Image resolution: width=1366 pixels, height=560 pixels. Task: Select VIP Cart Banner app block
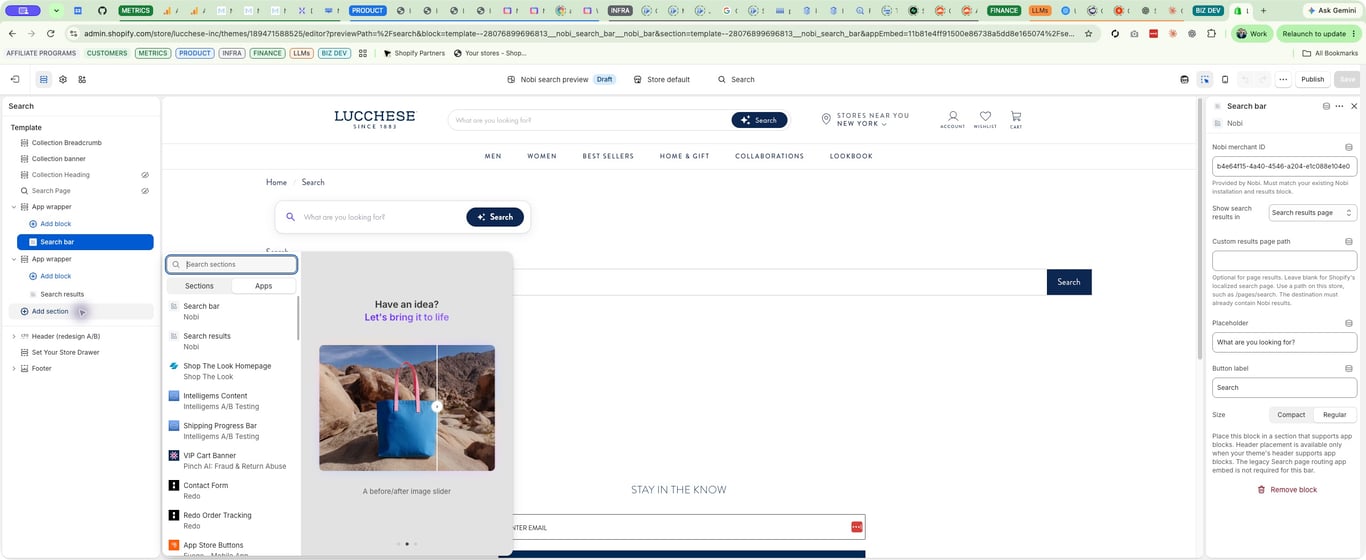click(232, 460)
